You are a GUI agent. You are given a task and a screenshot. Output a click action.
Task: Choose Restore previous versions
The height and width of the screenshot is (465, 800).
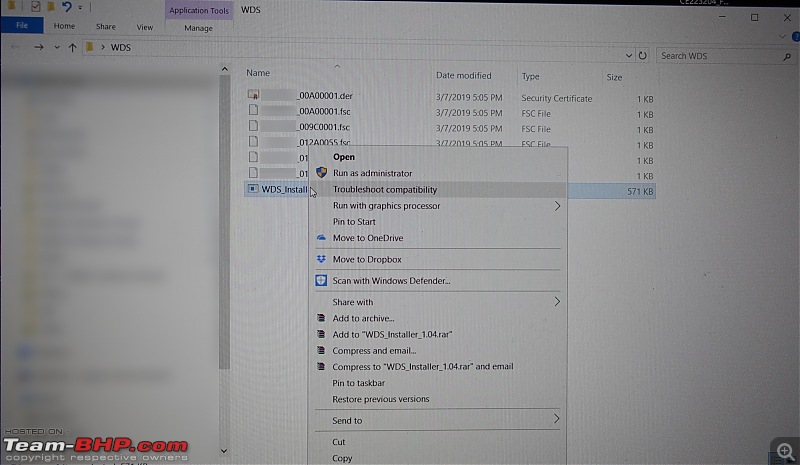(381, 399)
